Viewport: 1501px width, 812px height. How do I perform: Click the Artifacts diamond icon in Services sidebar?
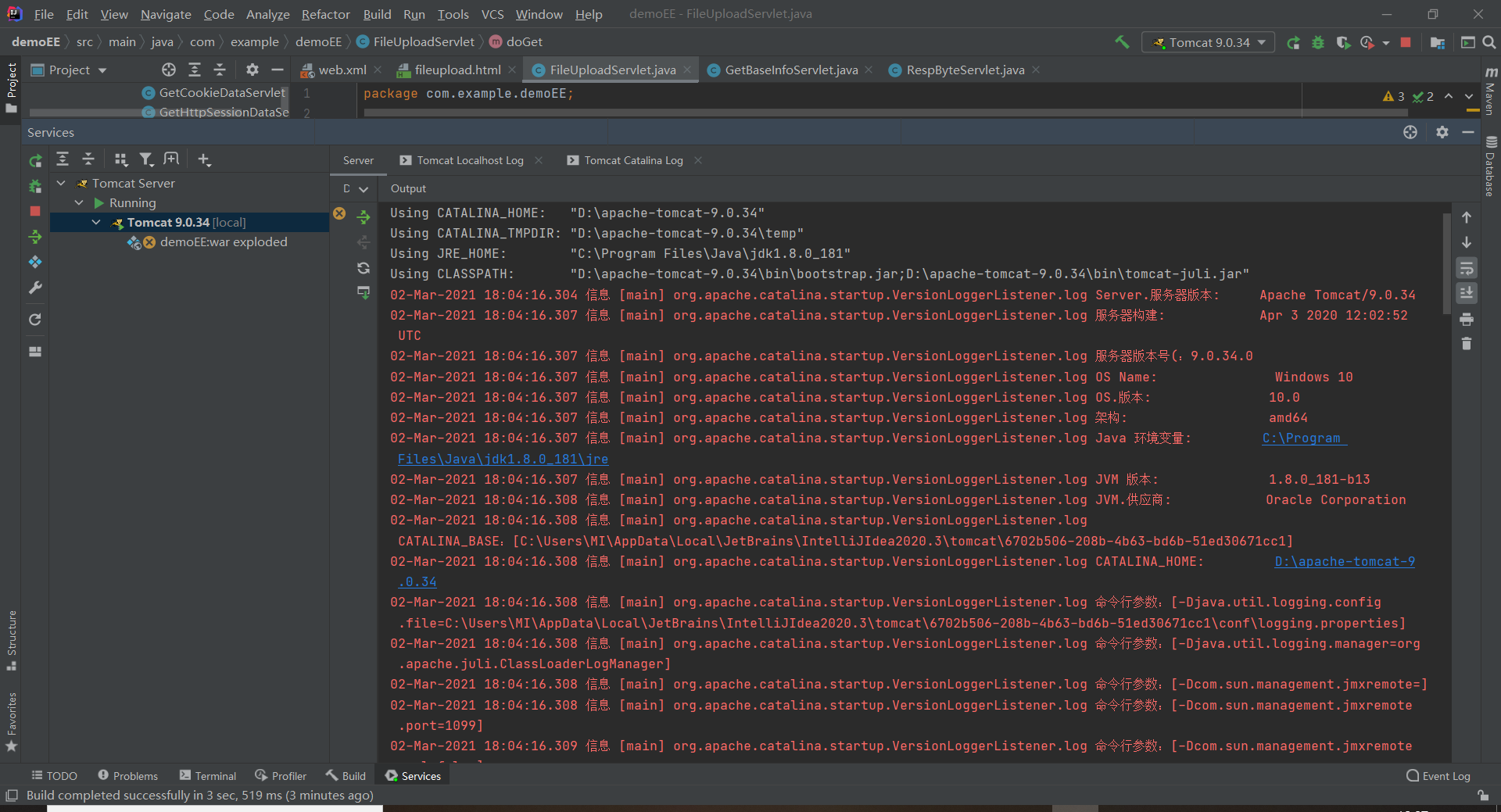(x=35, y=262)
